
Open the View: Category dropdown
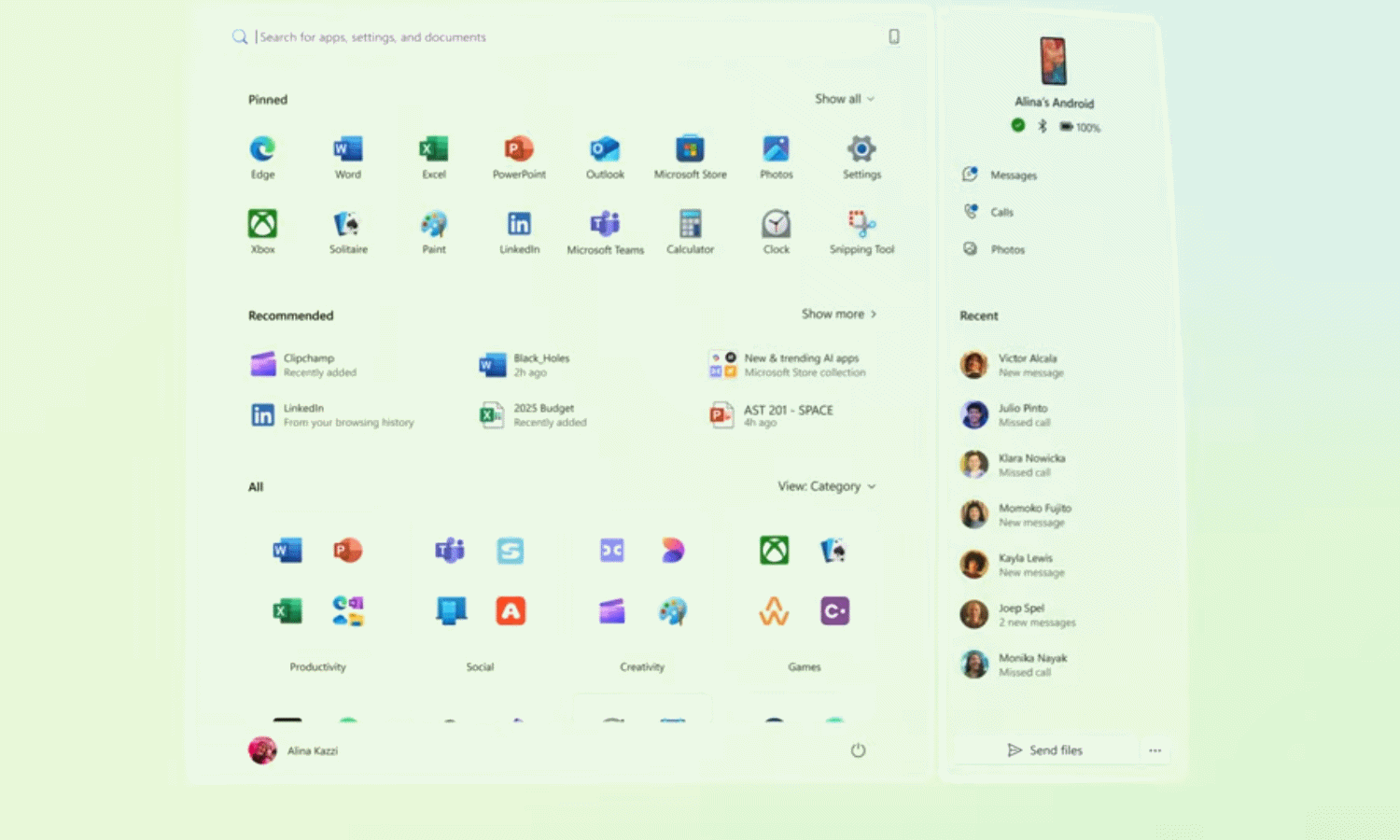pyautogui.click(x=827, y=486)
